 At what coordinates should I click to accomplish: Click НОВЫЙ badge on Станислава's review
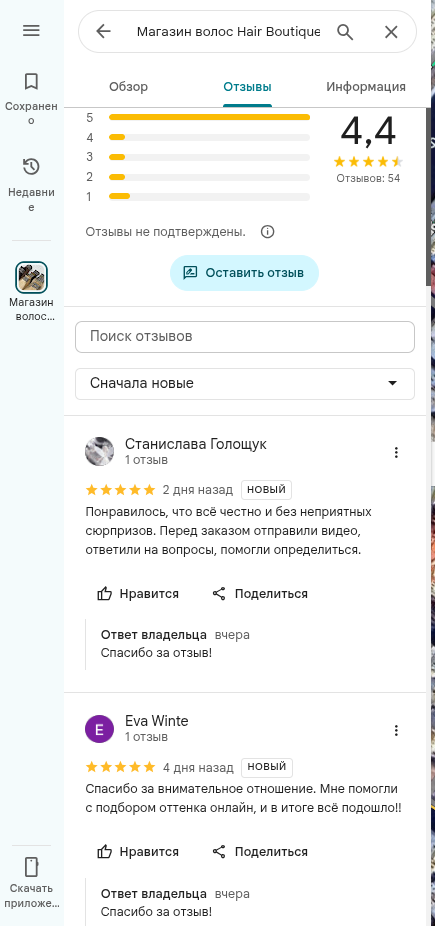(x=266, y=490)
